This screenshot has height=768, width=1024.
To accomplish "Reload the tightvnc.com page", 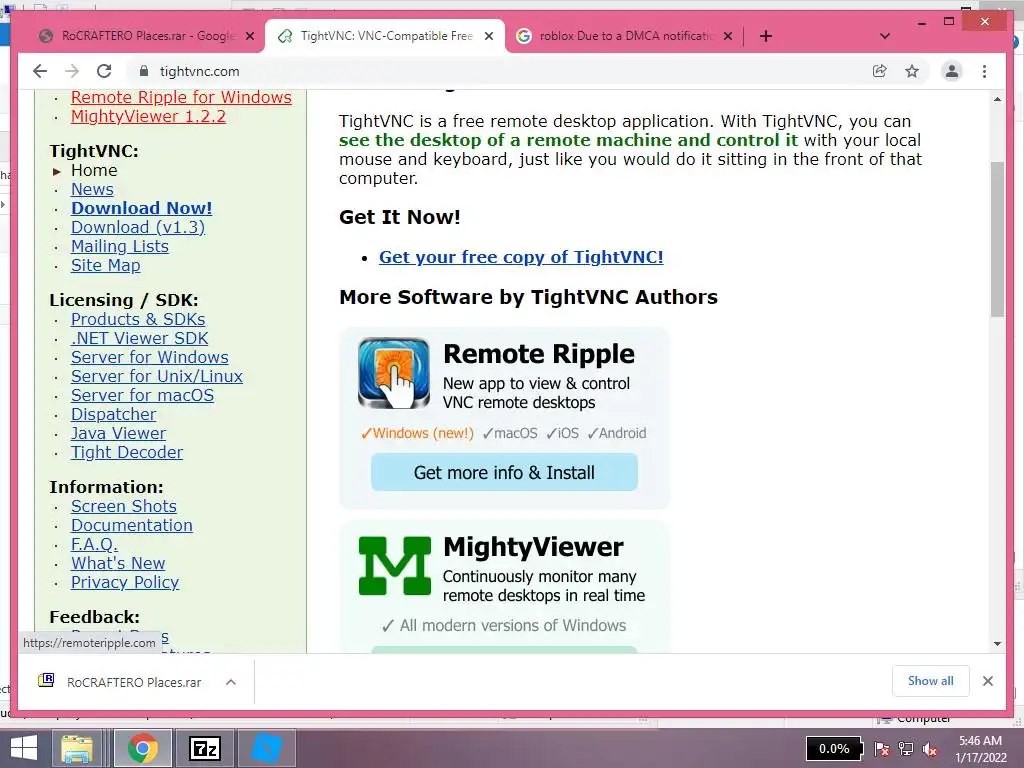I will coord(104,71).
